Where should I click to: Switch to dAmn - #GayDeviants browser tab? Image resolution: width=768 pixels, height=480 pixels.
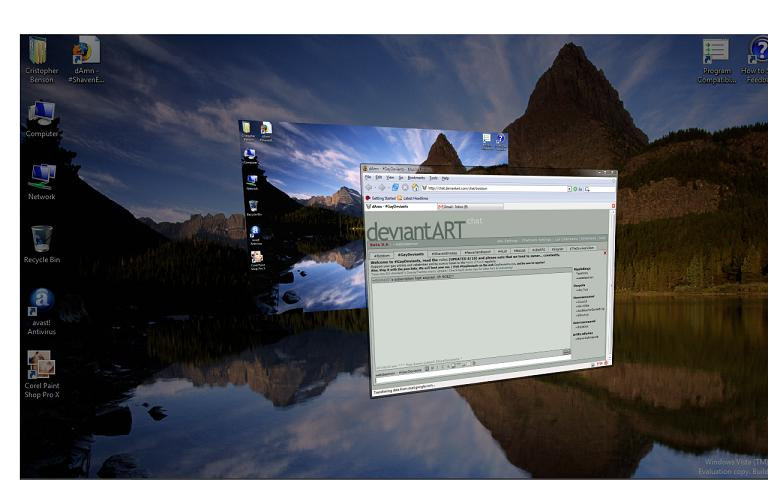pyautogui.click(x=401, y=207)
